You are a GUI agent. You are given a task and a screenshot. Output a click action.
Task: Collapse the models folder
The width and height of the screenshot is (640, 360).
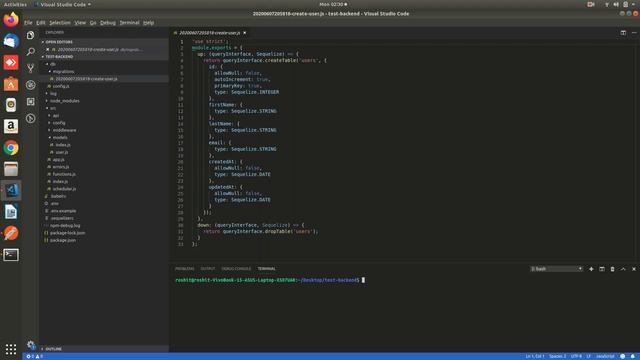[60, 138]
